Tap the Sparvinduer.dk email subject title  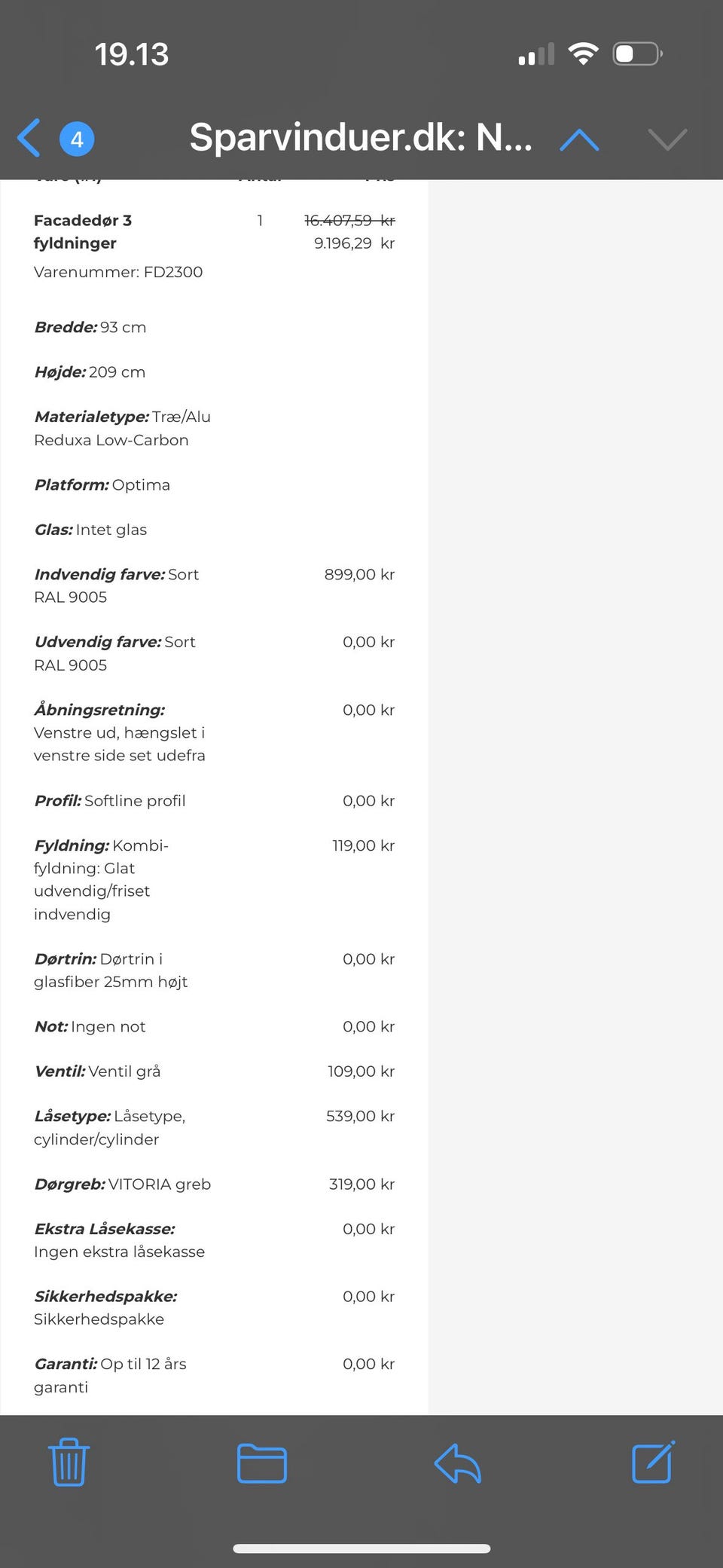pyautogui.click(x=361, y=138)
